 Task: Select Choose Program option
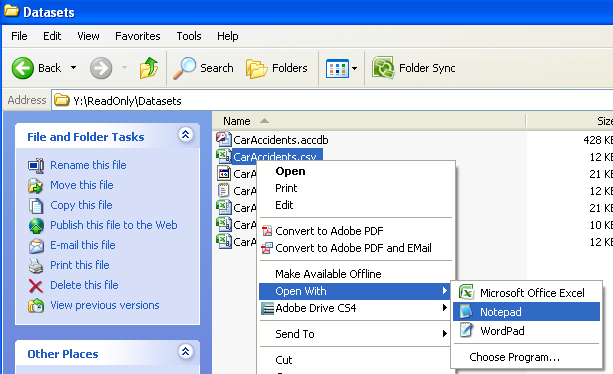(526, 357)
